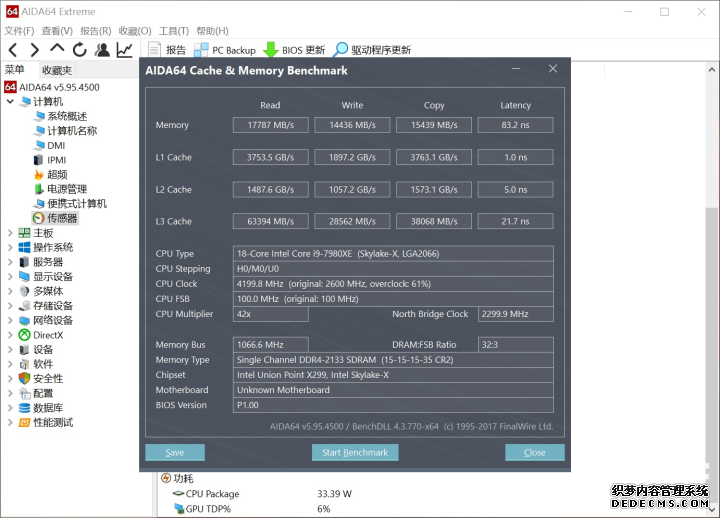Expand the 网络设备 tree node
This screenshot has height=518, width=720.
coord(10,321)
